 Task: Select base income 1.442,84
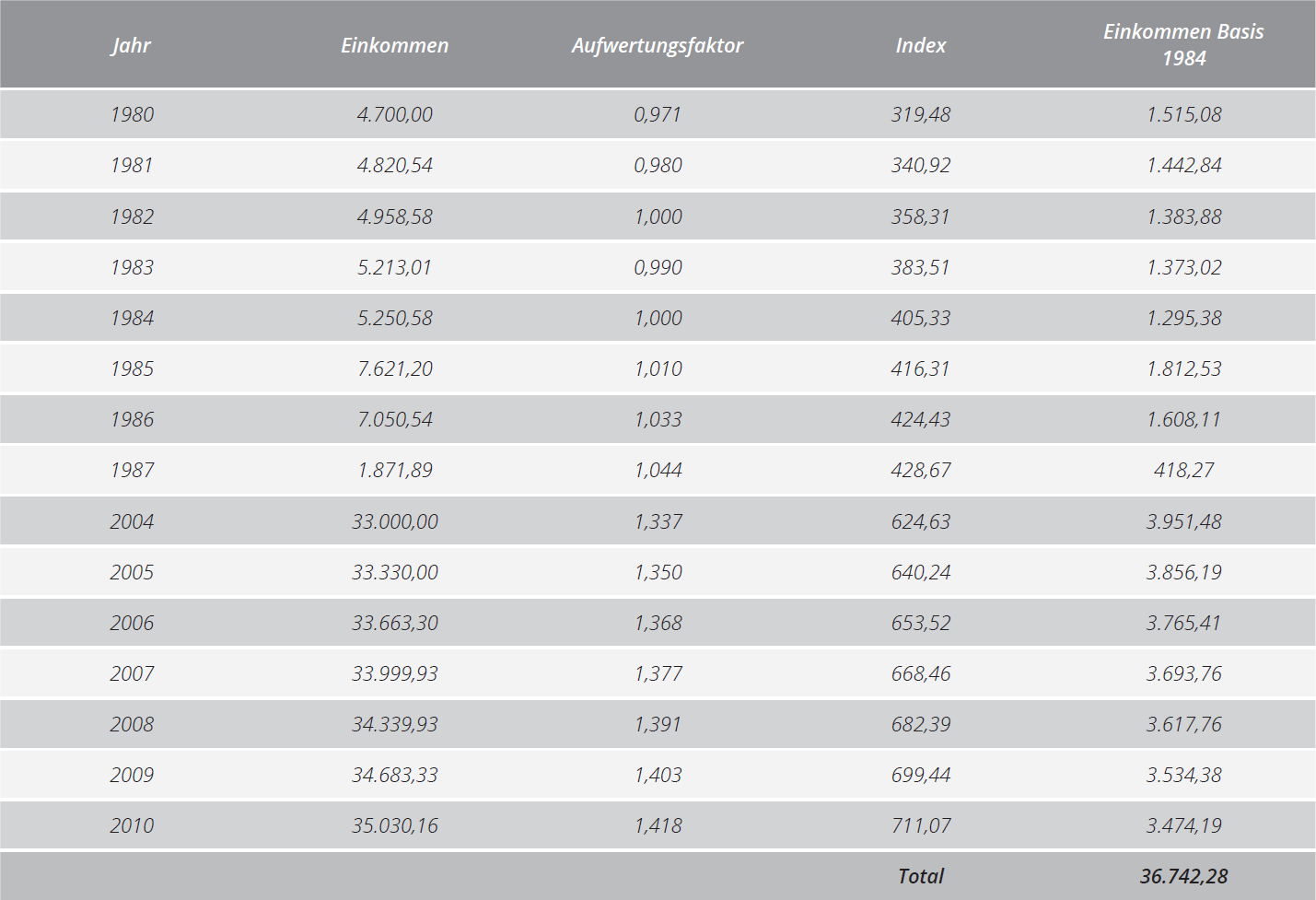click(1183, 165)
